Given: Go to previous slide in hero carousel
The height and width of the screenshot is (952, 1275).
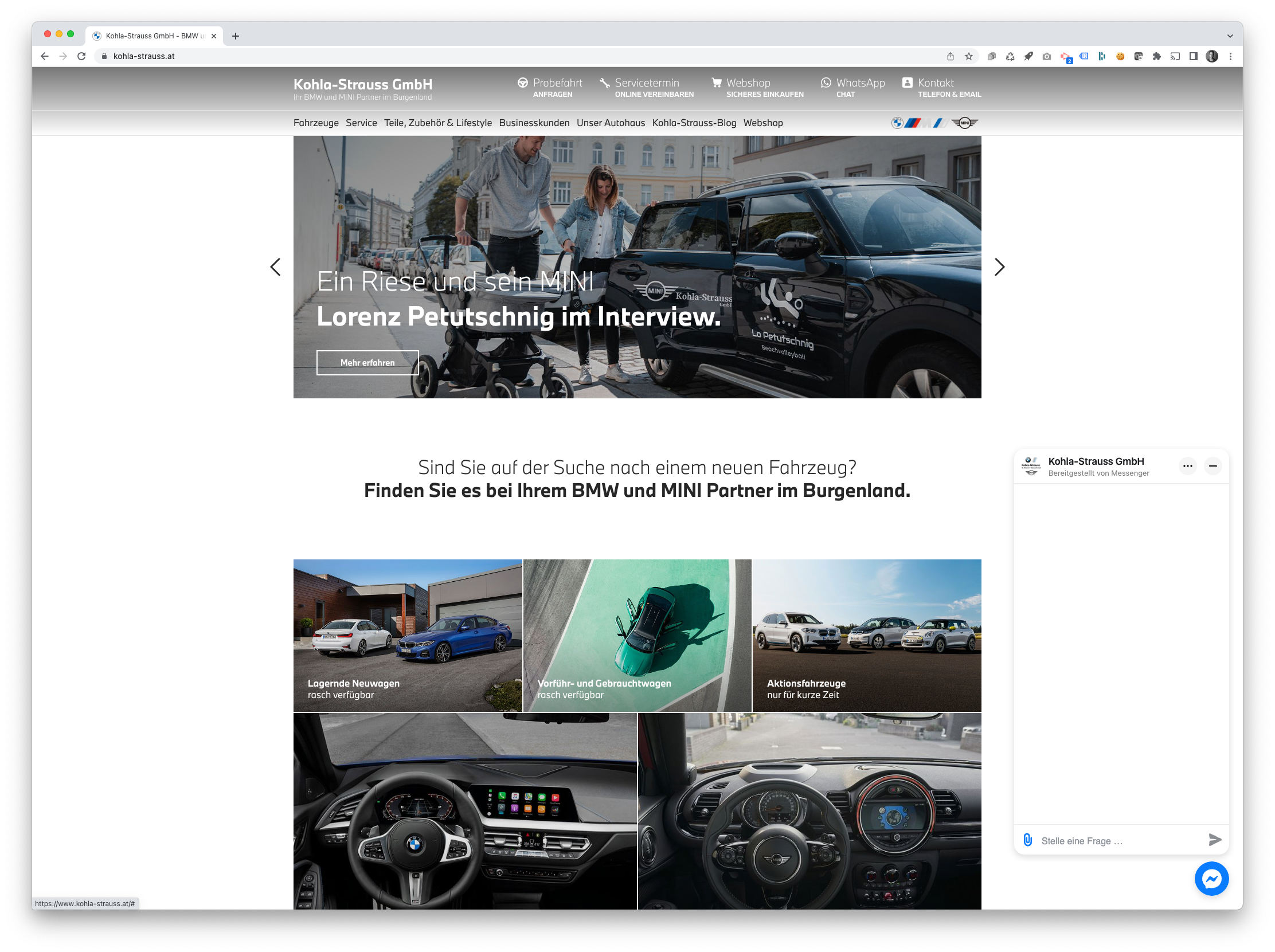Looking at the screenshot, I should (276, 267).
